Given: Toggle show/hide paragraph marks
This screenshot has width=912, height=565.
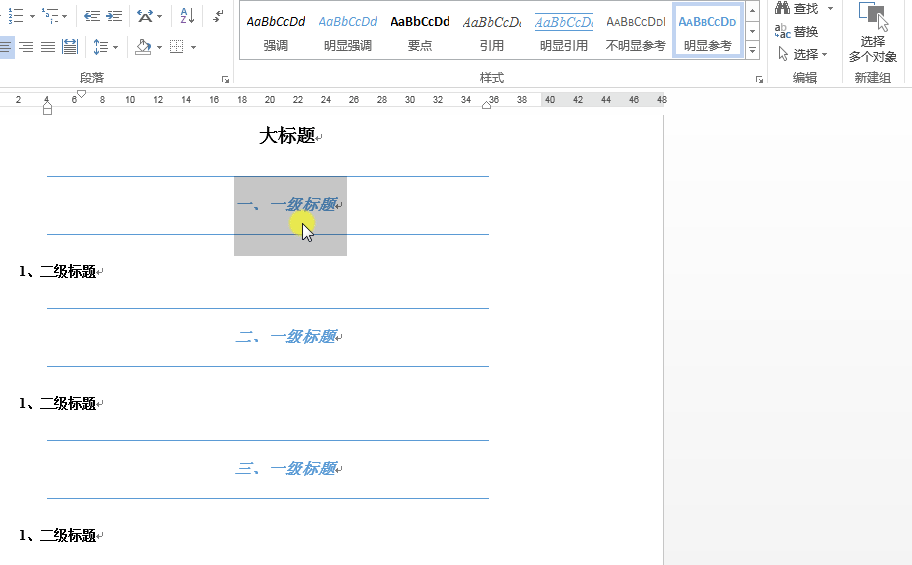Looking at the screenshot, I should pos(219,16).
